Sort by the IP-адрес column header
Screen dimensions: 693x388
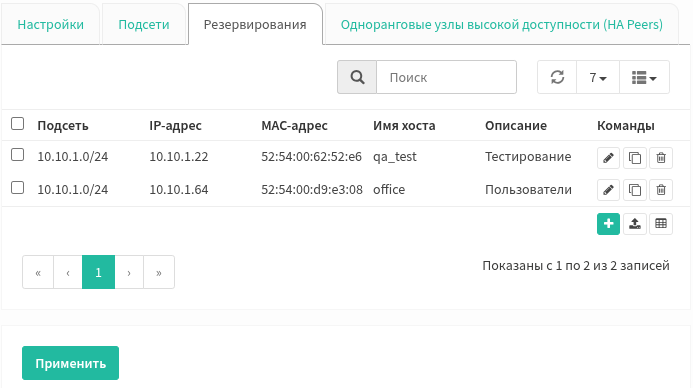point(175,126)
